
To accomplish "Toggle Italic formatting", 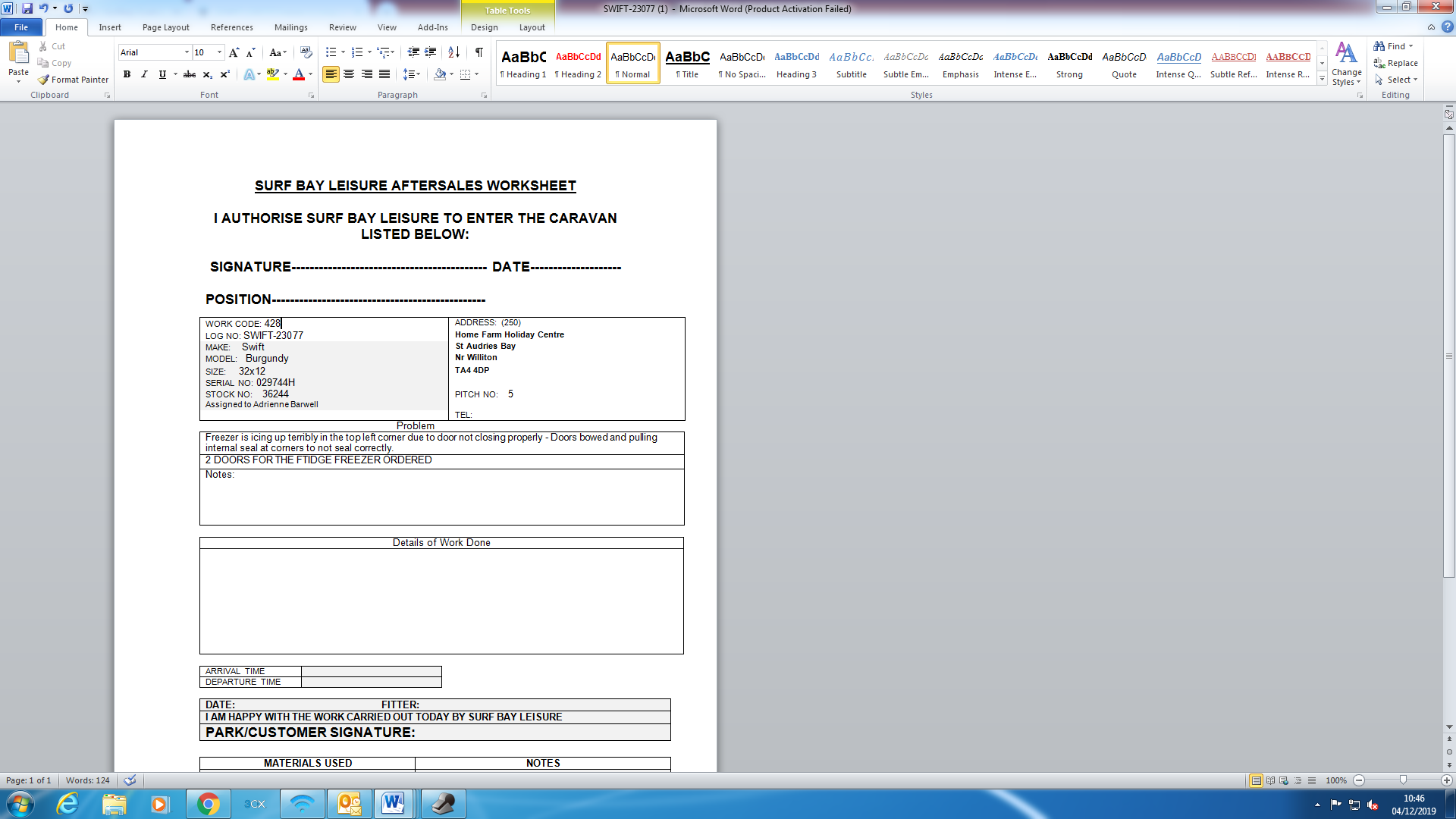I will point(144,74).
